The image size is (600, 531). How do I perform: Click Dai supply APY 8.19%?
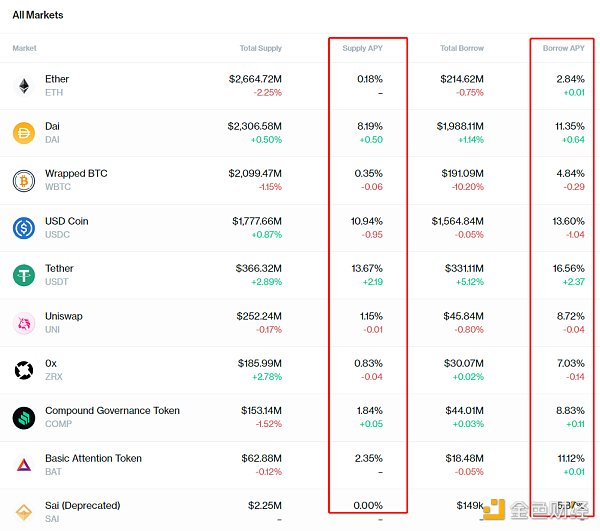(370, 126)
